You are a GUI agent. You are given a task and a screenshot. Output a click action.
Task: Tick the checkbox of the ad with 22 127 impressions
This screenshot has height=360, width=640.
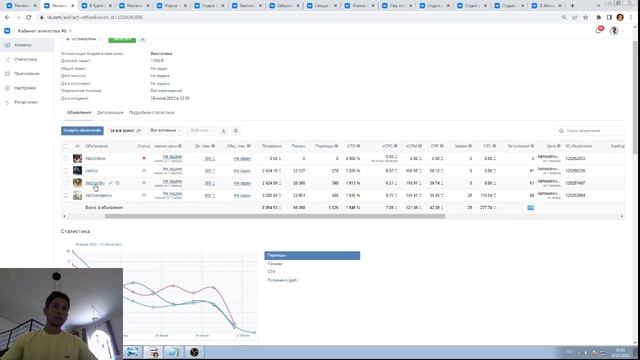(66, 171)
